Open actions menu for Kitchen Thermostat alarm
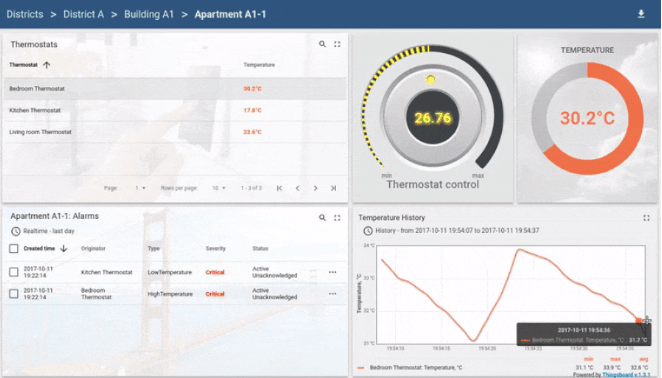The width and height of the screenshot is (662, 378). pyautogui.click(x=333, y=272)
